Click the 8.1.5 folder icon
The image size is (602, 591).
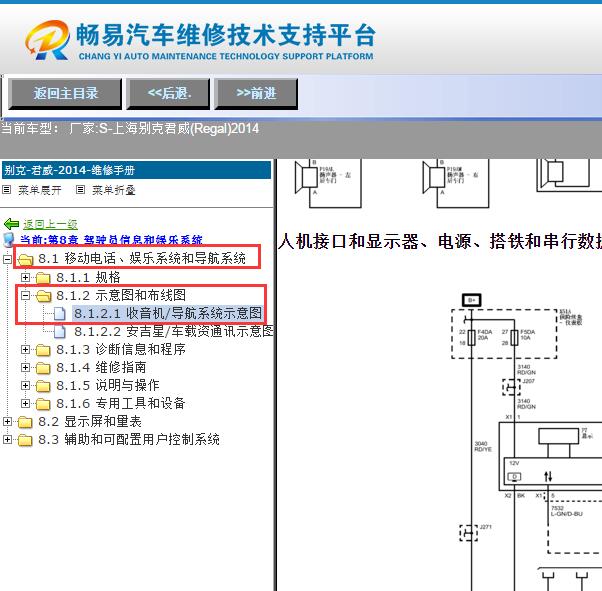click(x=43, y=386)
